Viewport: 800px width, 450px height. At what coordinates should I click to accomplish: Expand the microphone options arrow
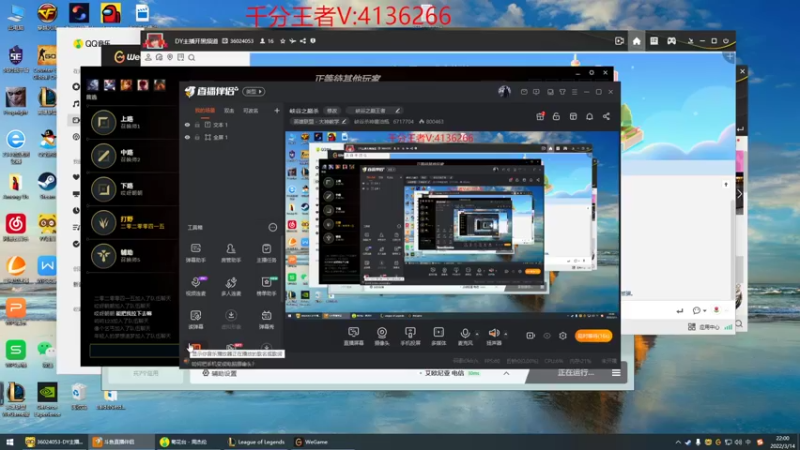477,334
